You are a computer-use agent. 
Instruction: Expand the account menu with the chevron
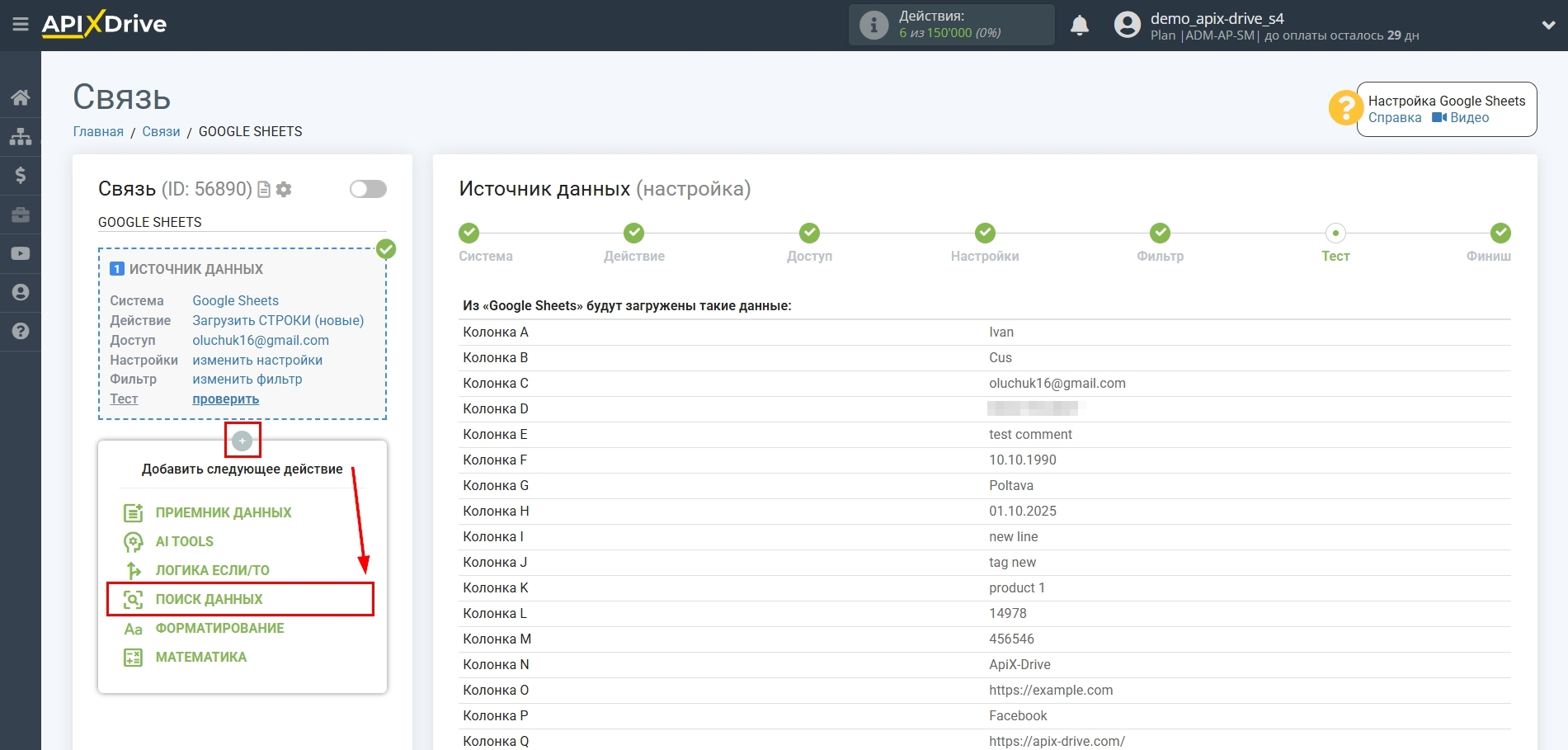[1548, 25]
